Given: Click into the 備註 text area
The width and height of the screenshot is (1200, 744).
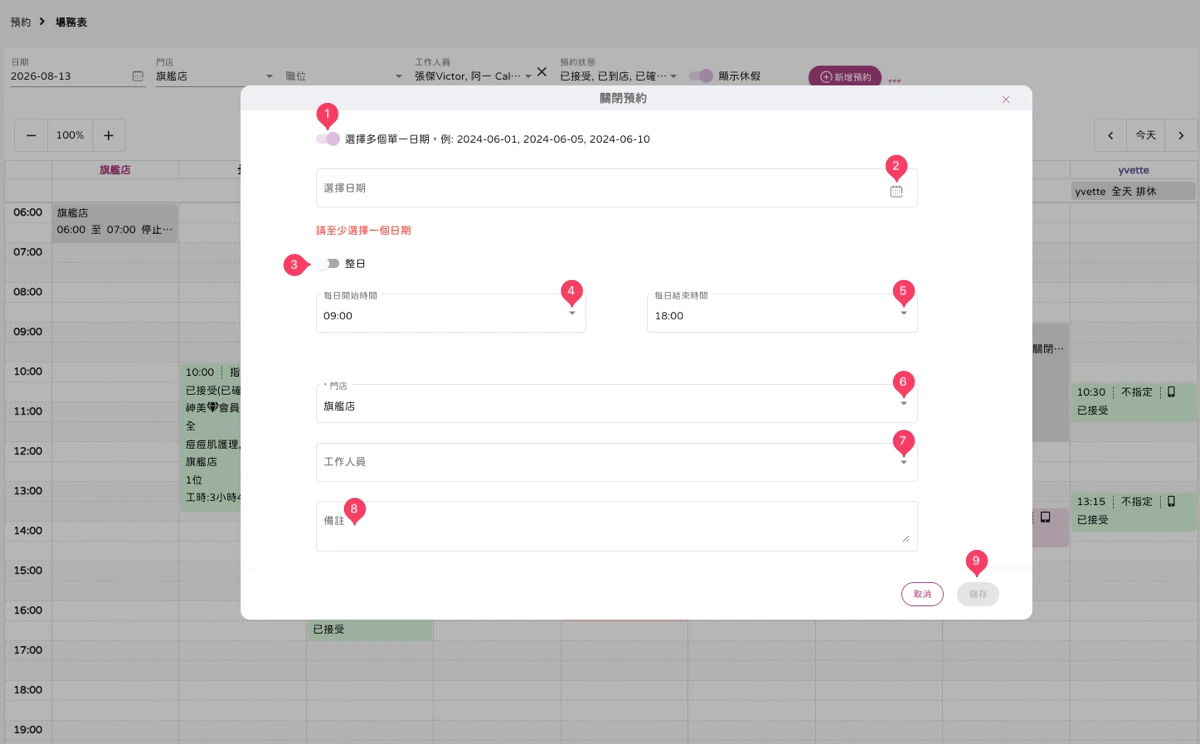Looking at the screenshot, I should click(616, 526).
